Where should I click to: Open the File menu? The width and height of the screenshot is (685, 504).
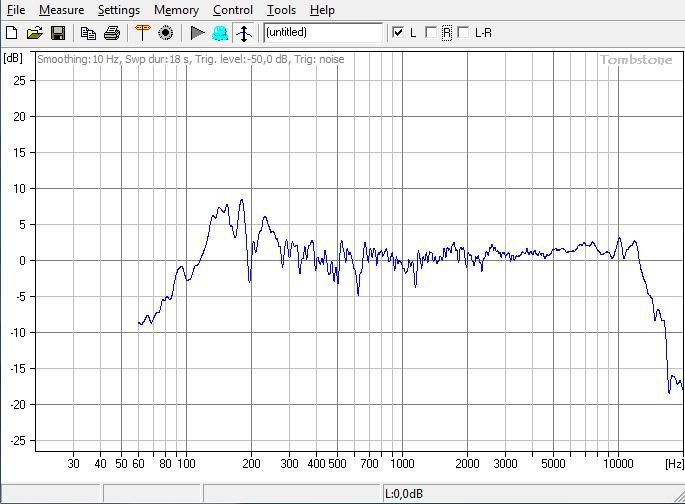click(x=16, y=10)
